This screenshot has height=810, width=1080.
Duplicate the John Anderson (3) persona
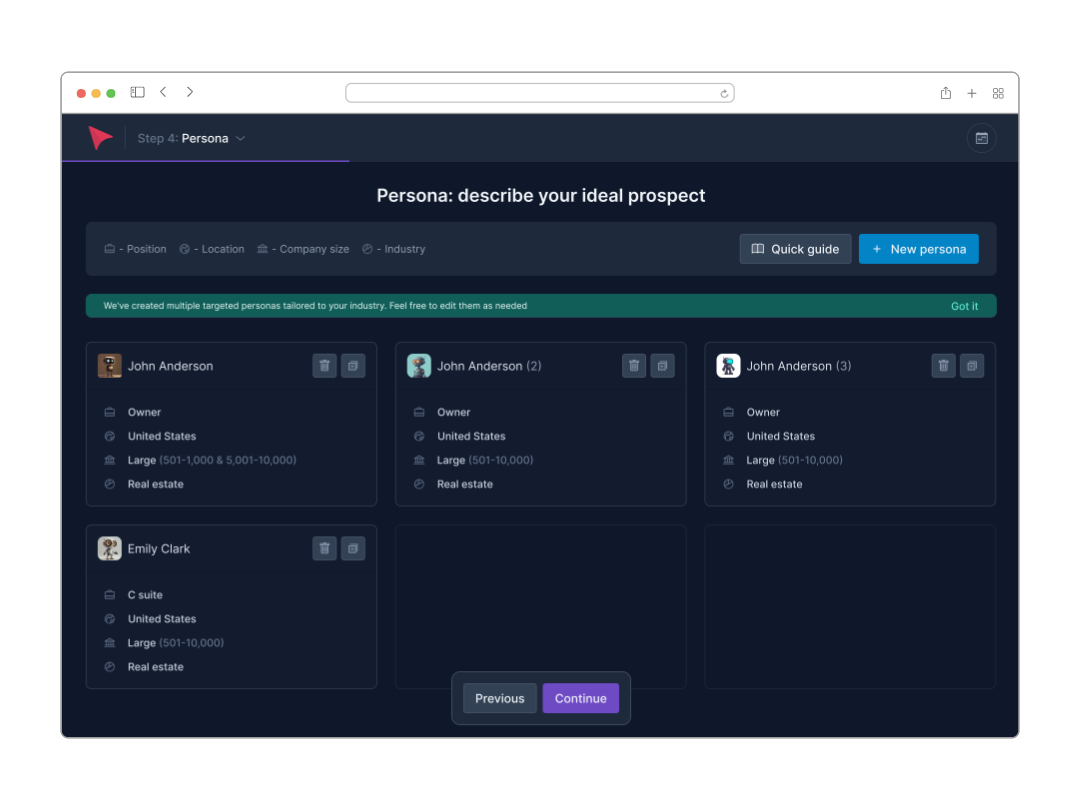click(971, 365)
